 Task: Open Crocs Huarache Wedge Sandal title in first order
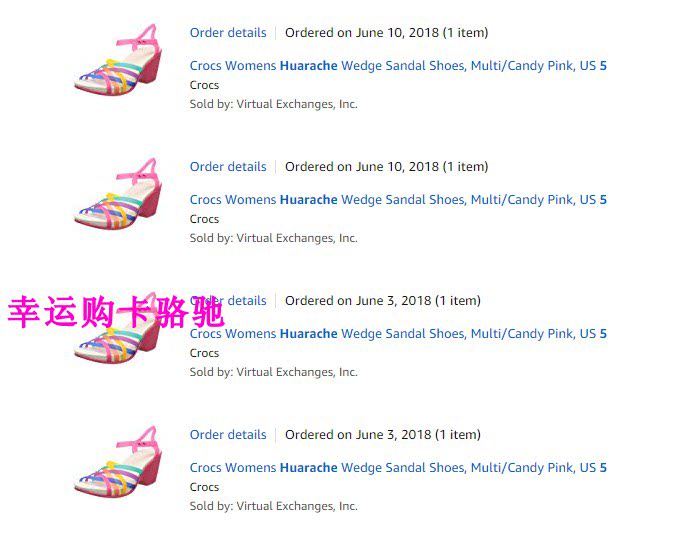(398, 66)
